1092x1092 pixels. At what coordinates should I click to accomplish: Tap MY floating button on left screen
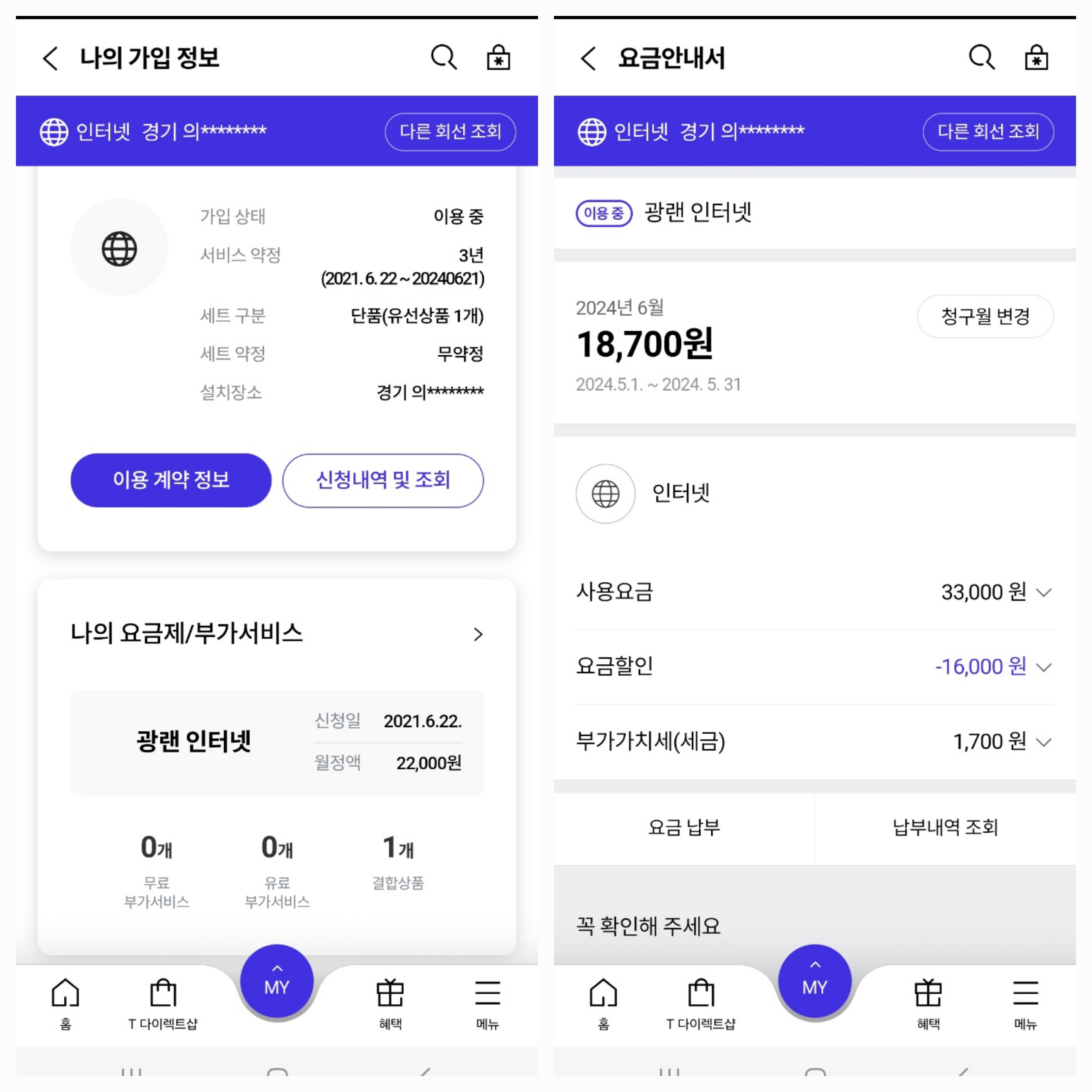[x=277, y=981]
